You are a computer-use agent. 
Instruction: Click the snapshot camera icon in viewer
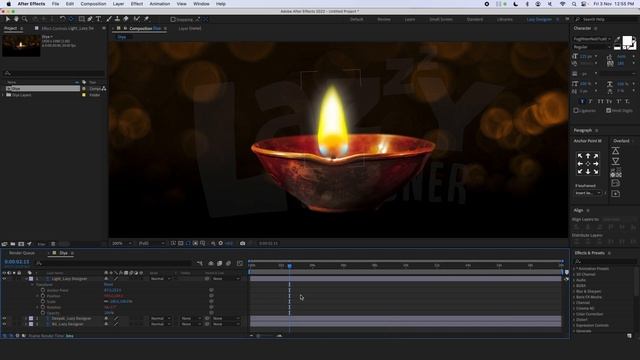(242, 243)
